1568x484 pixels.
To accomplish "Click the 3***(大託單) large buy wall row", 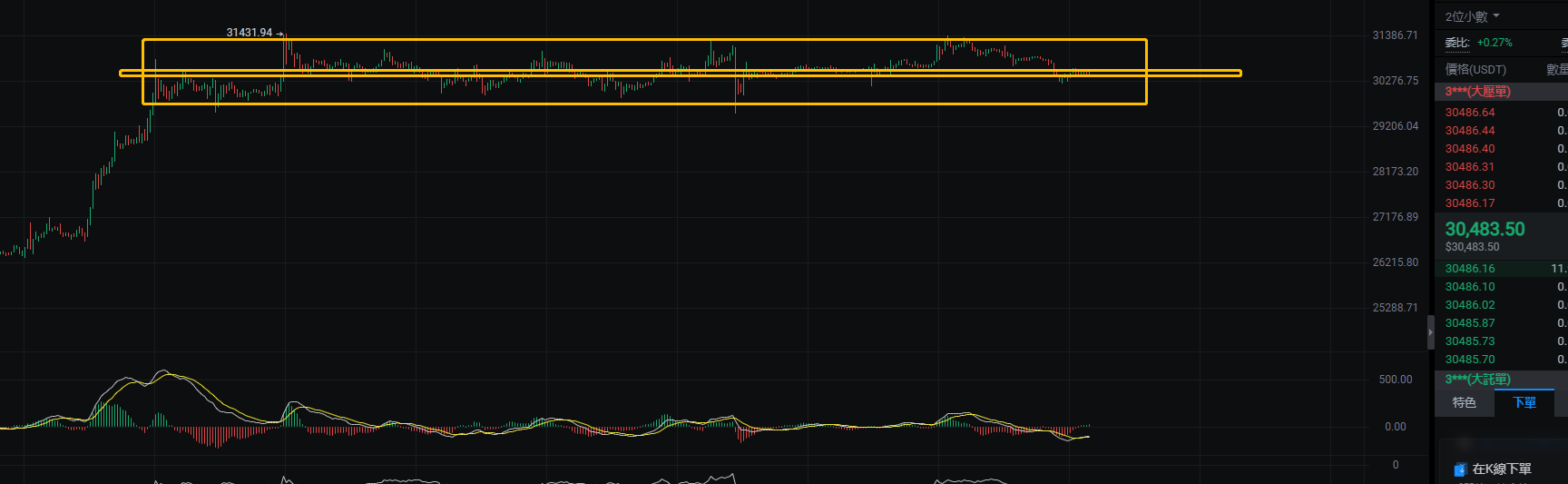I will pyautogui.click(x=1501, y=380).
